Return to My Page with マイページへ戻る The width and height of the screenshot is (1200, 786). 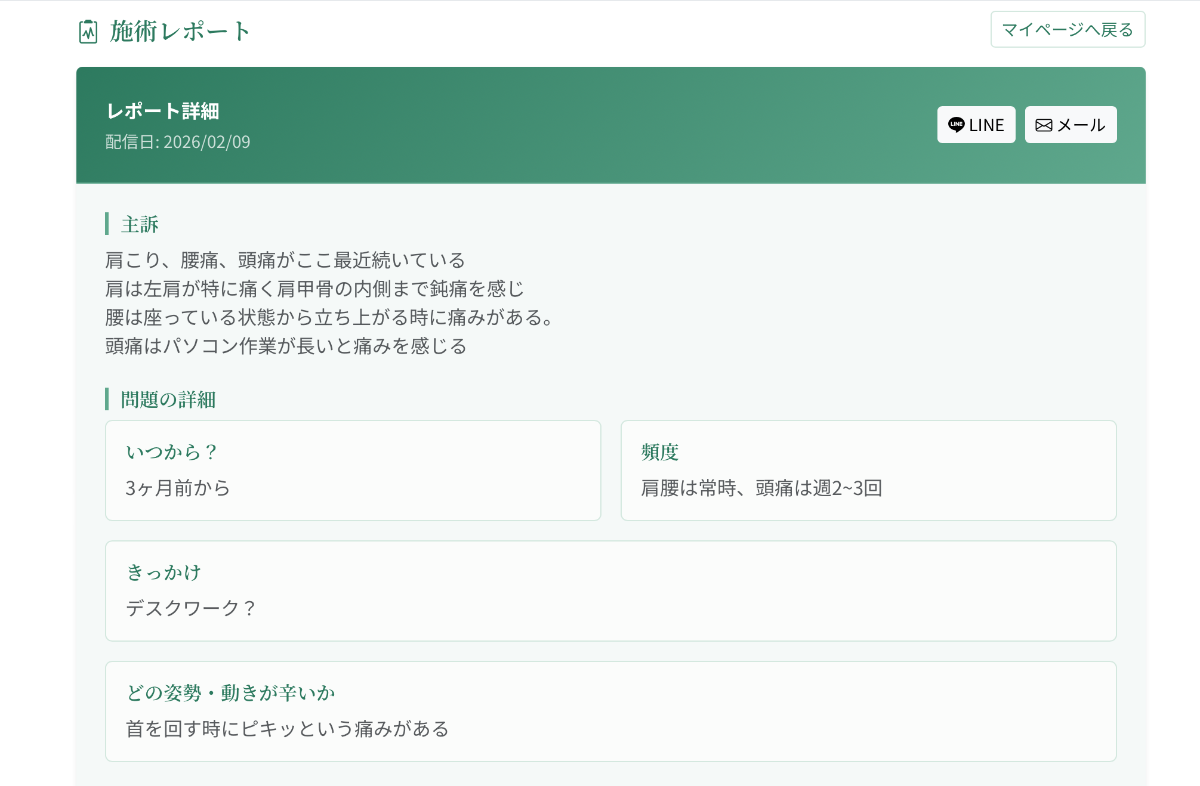click(1067, 29)
